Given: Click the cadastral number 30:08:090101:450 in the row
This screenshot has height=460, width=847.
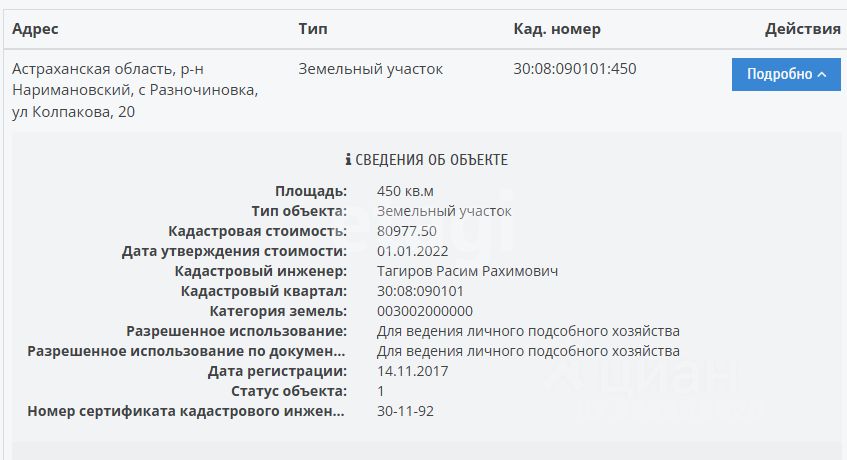Looking at the screenshot, I should [575, 69].
